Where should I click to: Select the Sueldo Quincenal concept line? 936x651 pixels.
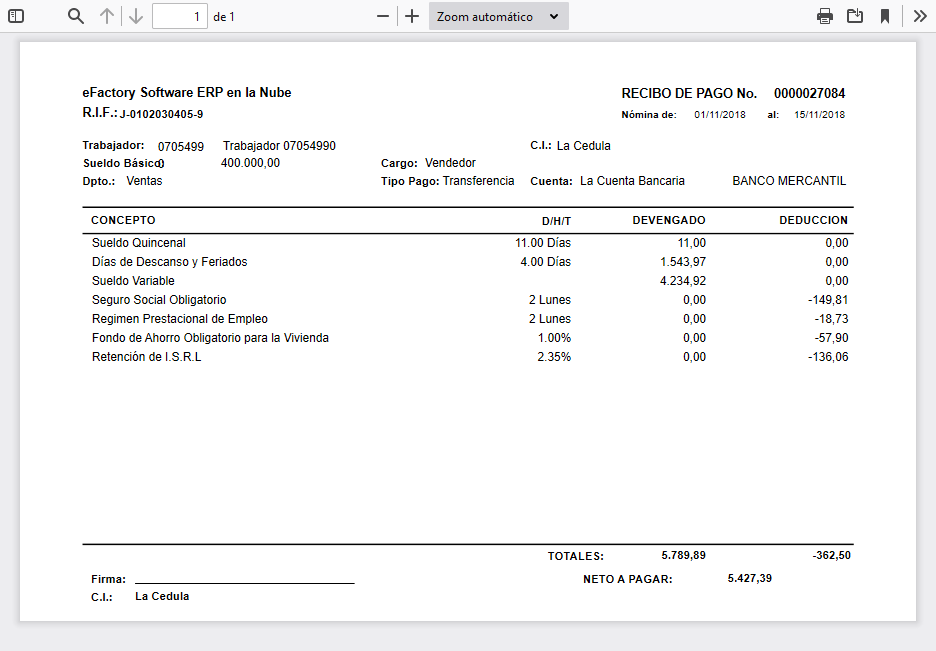(137, 242)
